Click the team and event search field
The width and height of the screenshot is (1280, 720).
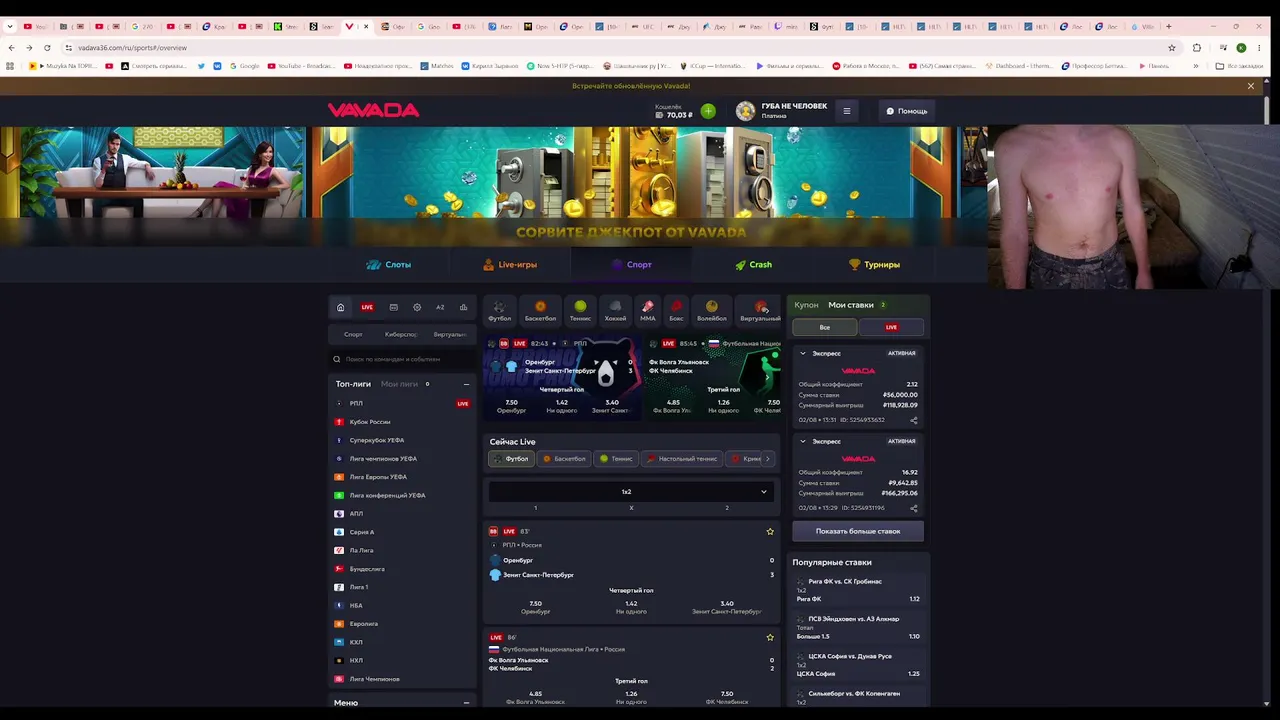402,359
